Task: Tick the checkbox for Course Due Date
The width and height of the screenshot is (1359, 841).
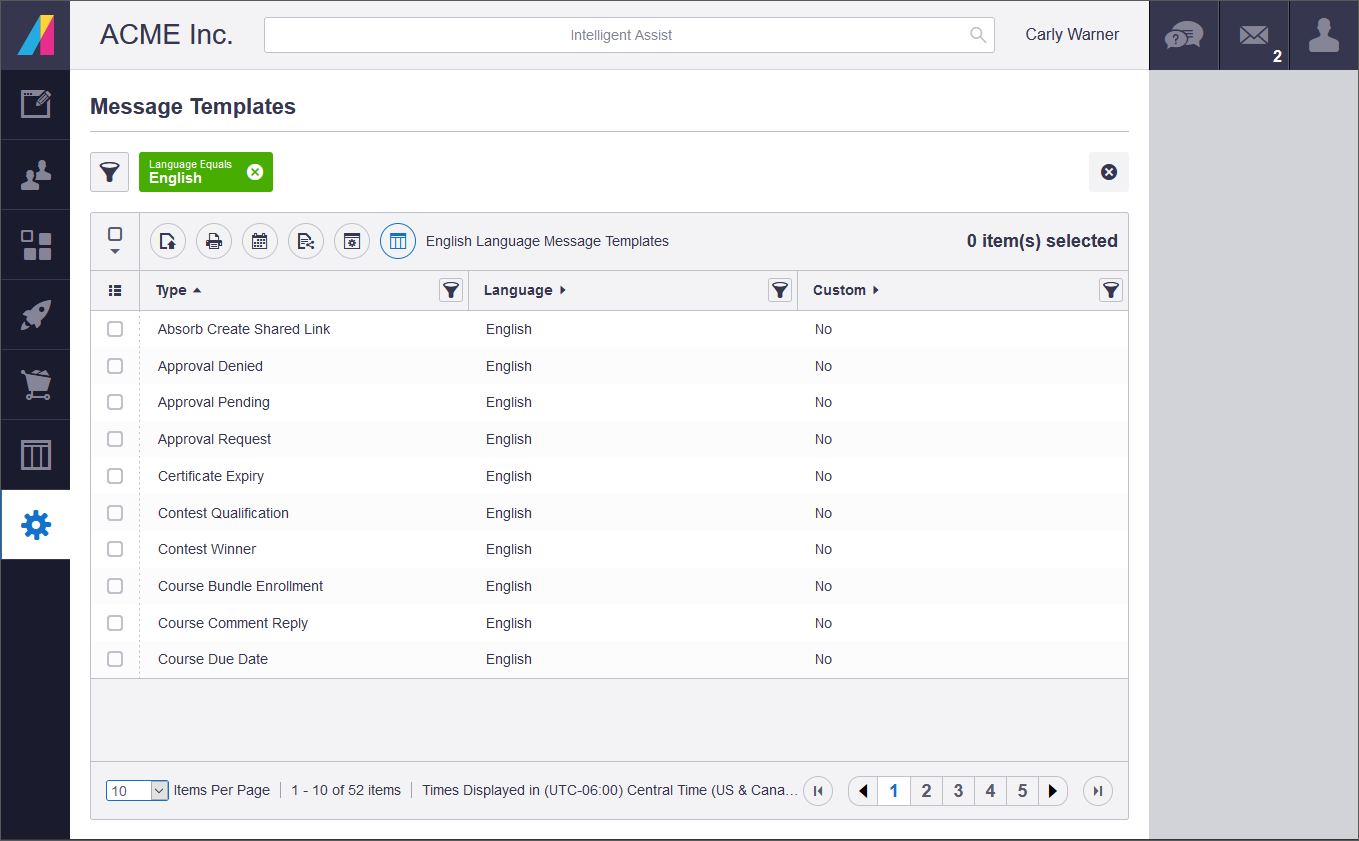Action: [115, 659]
